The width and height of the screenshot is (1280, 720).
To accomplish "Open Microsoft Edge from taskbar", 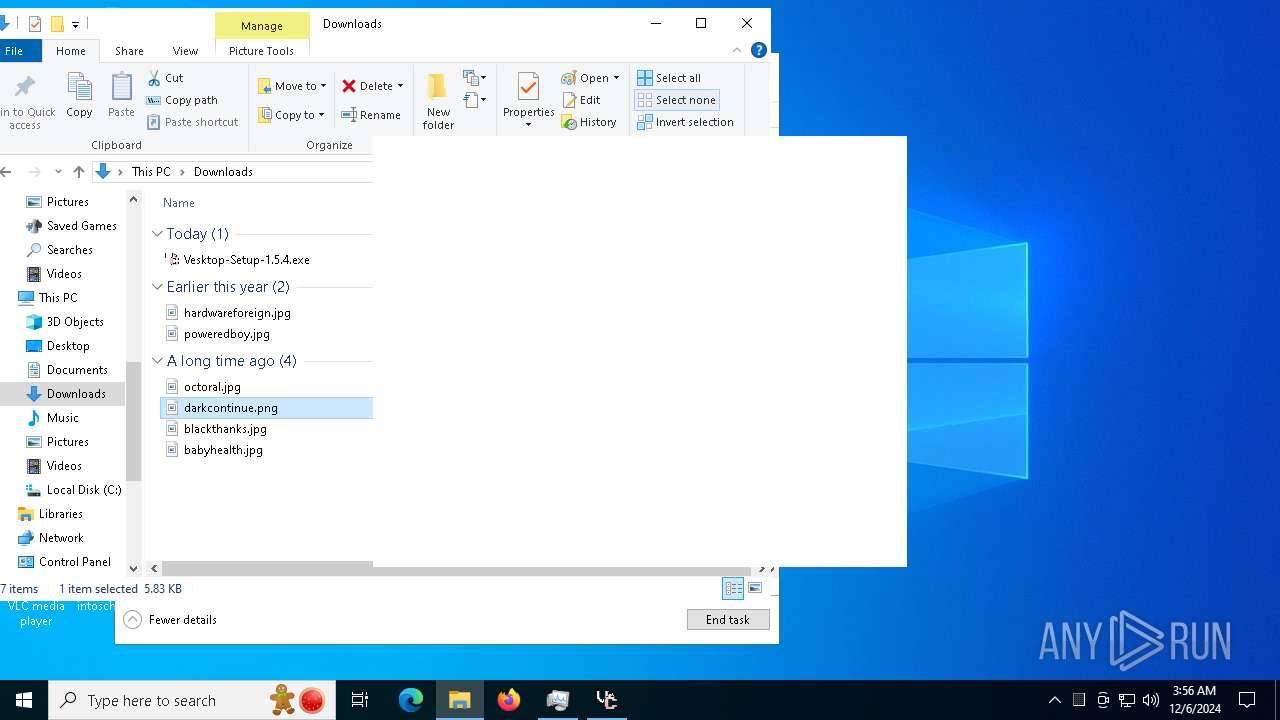I will point(411,700).
